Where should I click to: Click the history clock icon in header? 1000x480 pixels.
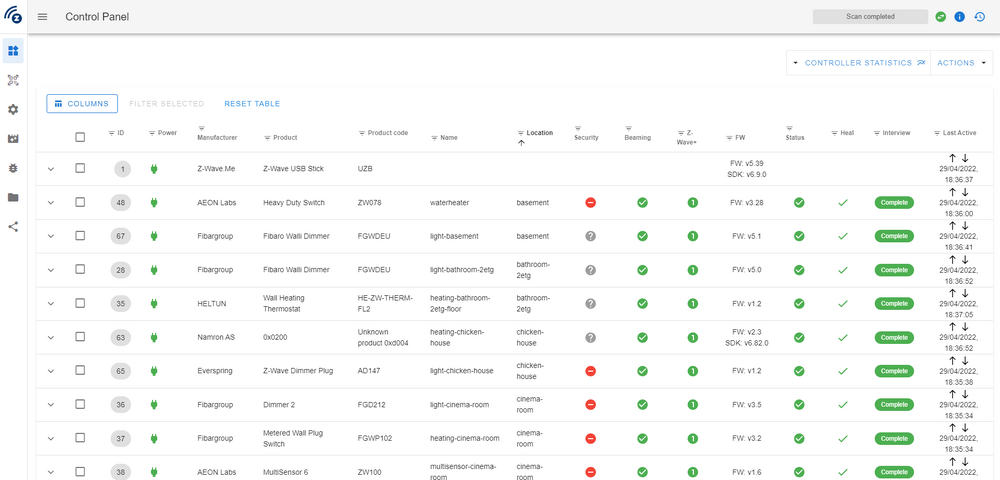coord(979,17)
